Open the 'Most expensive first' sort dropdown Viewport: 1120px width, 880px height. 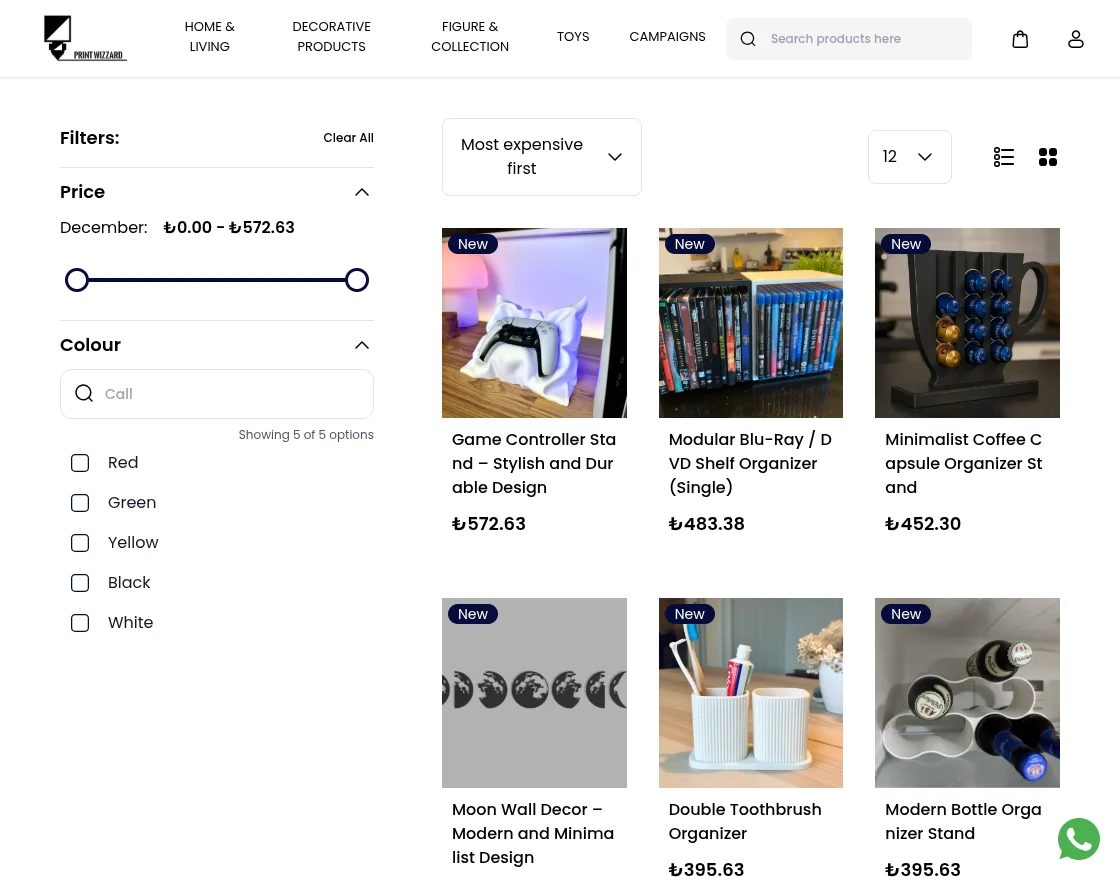pos(541,157)
